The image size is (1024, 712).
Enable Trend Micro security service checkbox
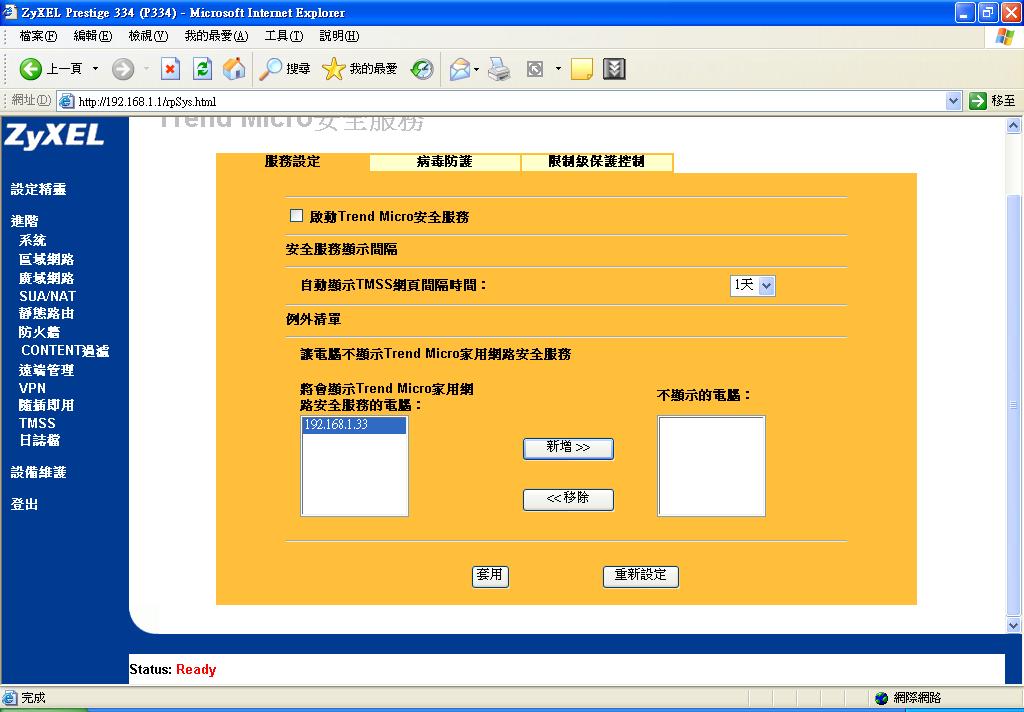tap(296, 216)
